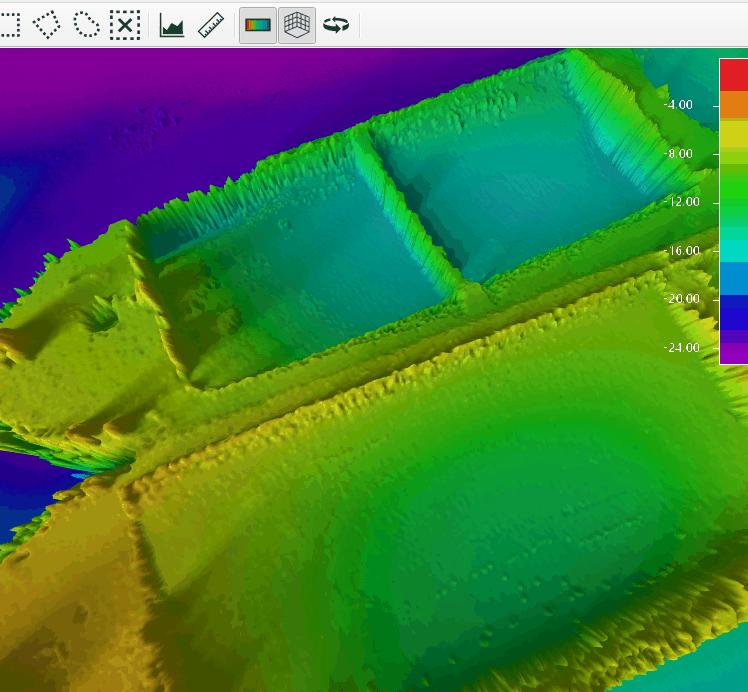Click the rotate view arrows icon

[336, 25]
